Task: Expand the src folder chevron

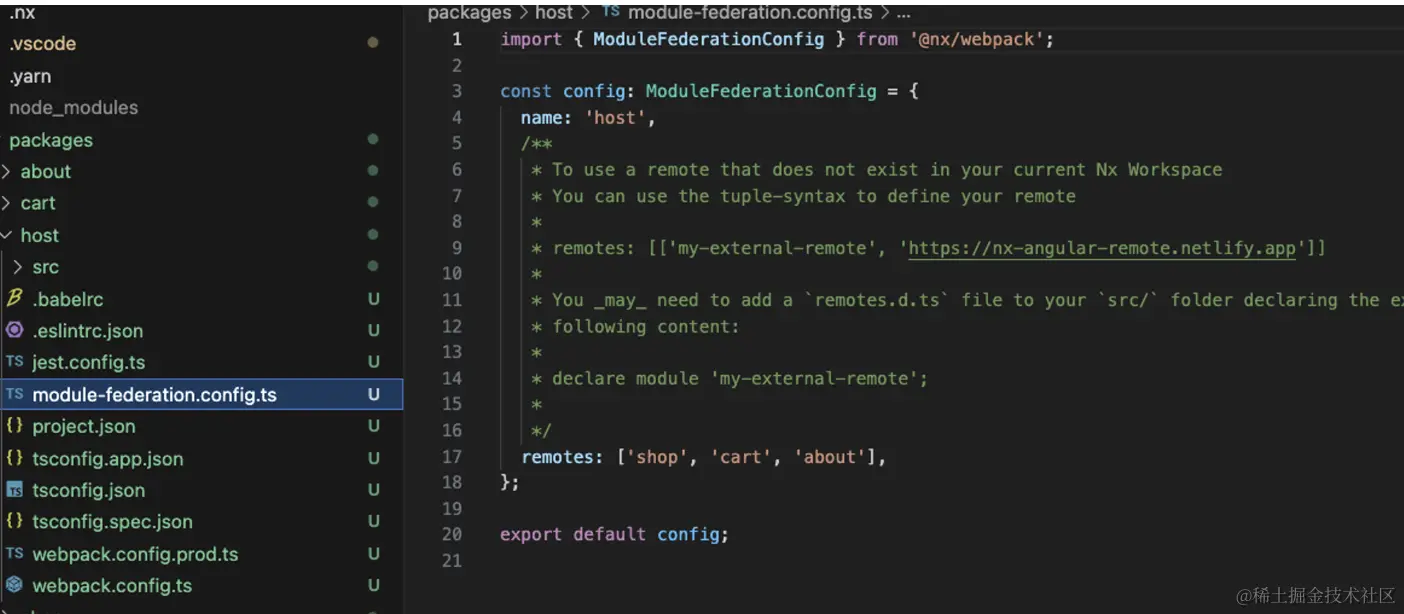Action: pyautogui.click(x=18, y=267)
